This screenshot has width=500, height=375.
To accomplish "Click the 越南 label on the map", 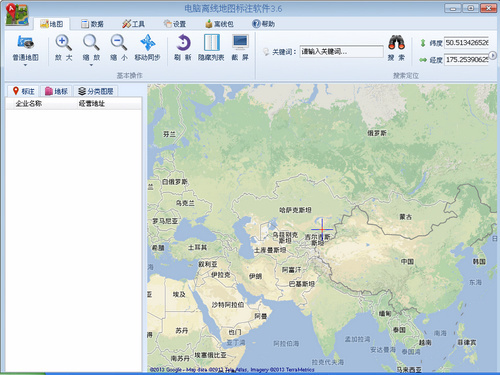I will click(x=425, y=342).
